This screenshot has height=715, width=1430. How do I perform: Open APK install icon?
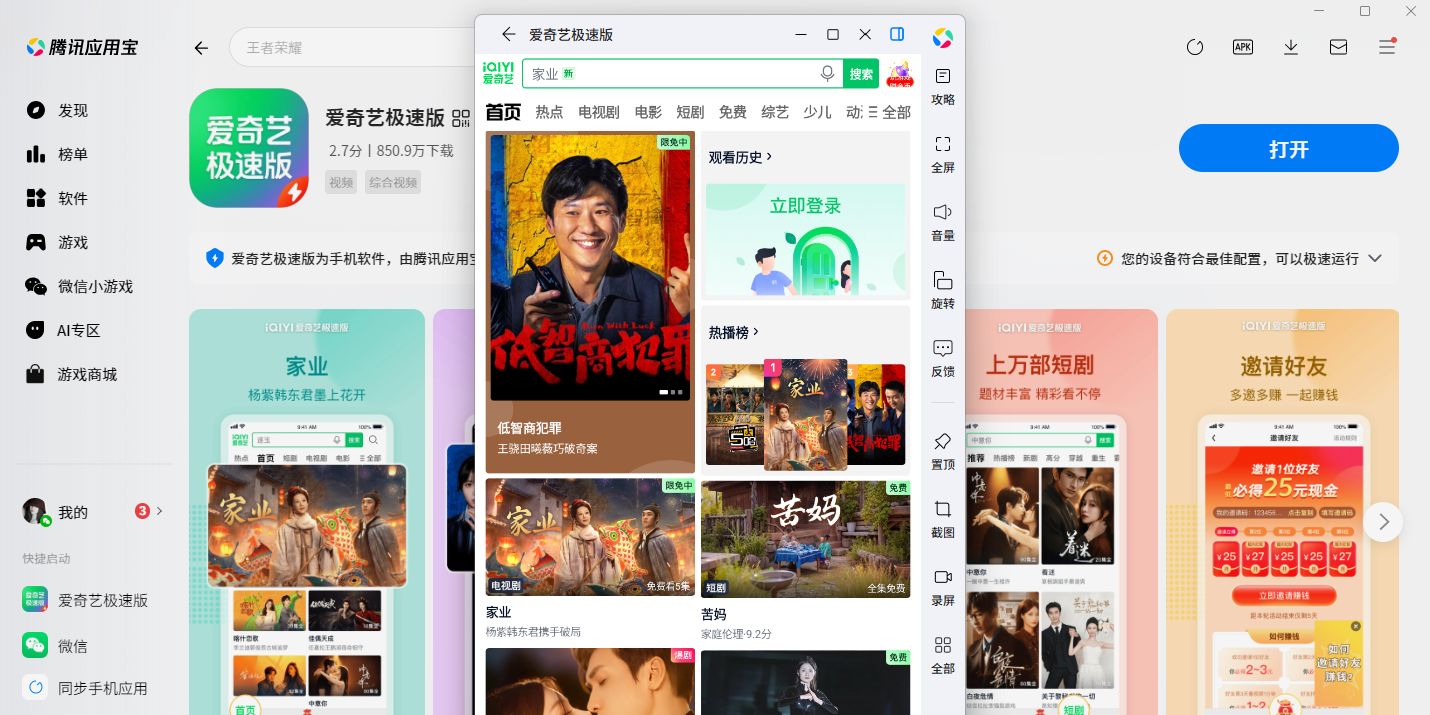pos(1243,47)
